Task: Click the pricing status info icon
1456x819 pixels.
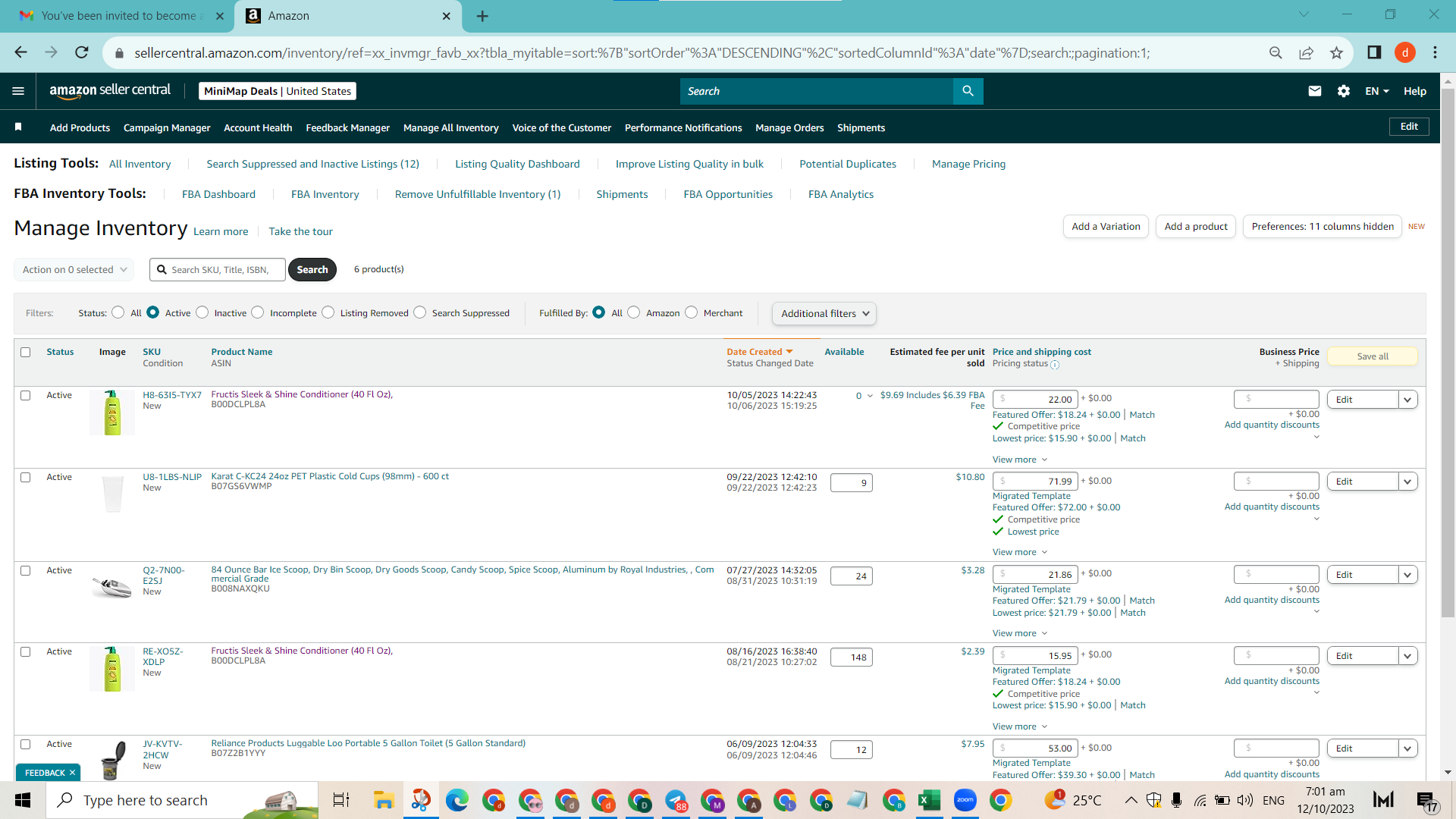Action: (x=1055, y=365)
